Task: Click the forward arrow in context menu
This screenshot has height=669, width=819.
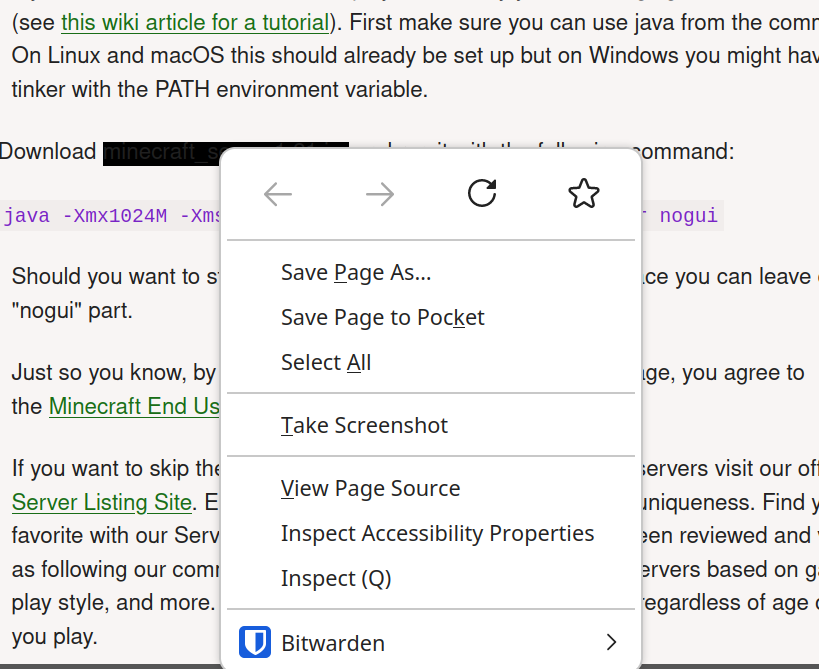Action: pos(380,194)
